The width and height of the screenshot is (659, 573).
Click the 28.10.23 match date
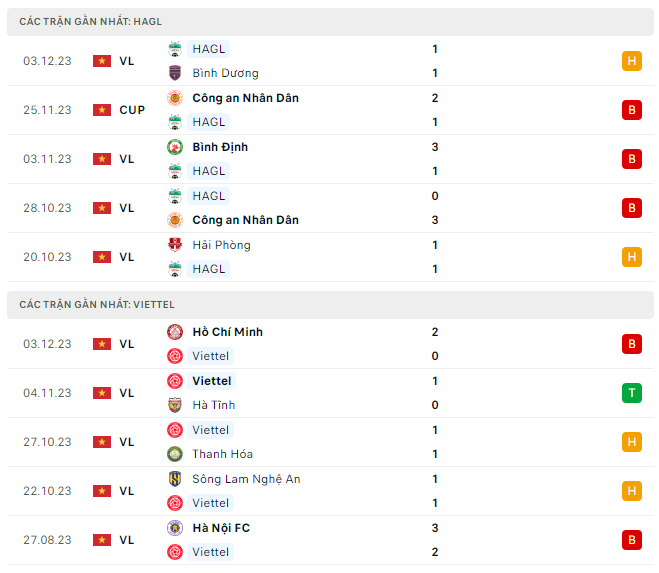point(47,208)
